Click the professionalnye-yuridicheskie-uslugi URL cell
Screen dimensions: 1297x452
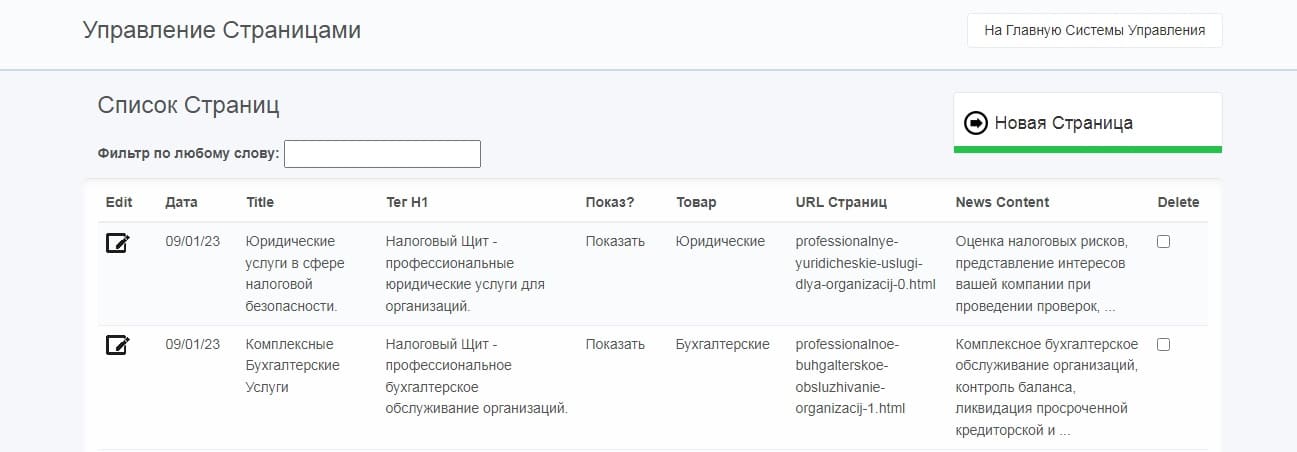coord(865,262)
